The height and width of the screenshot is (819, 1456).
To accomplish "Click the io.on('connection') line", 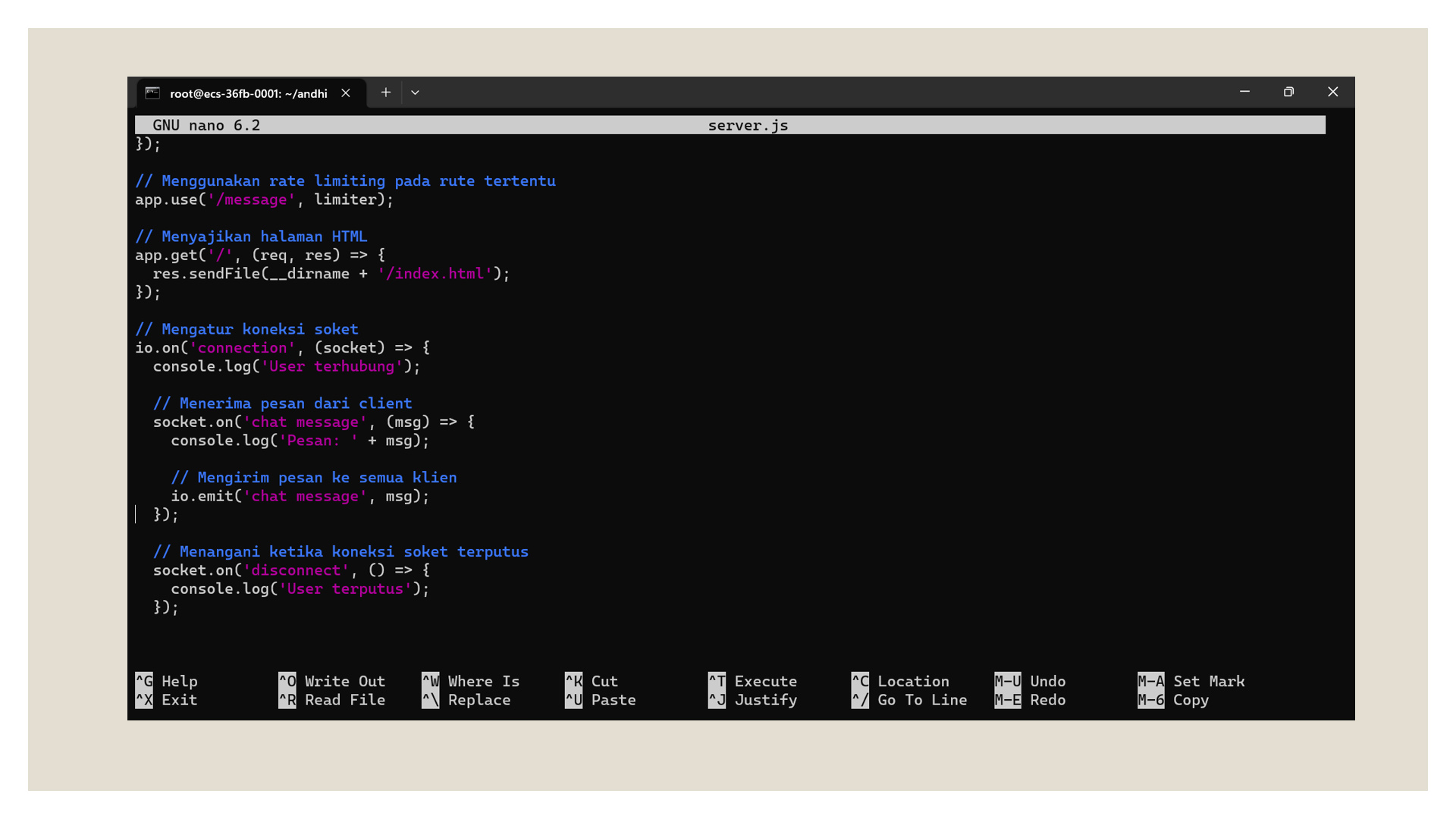I will (x=283, y=347).
